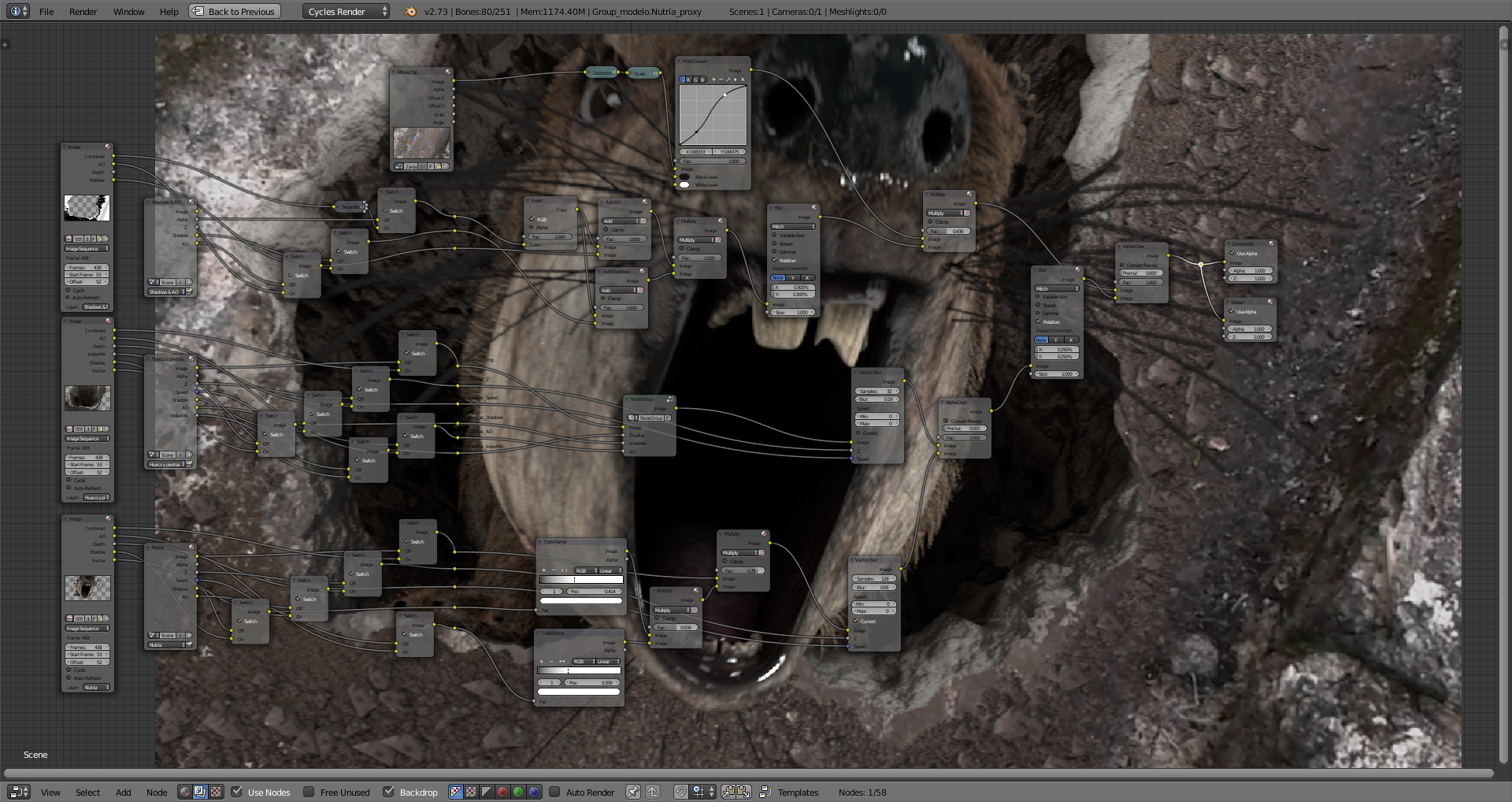
Task: Enable the Auto Render checkbox
Action: [554, 792]
